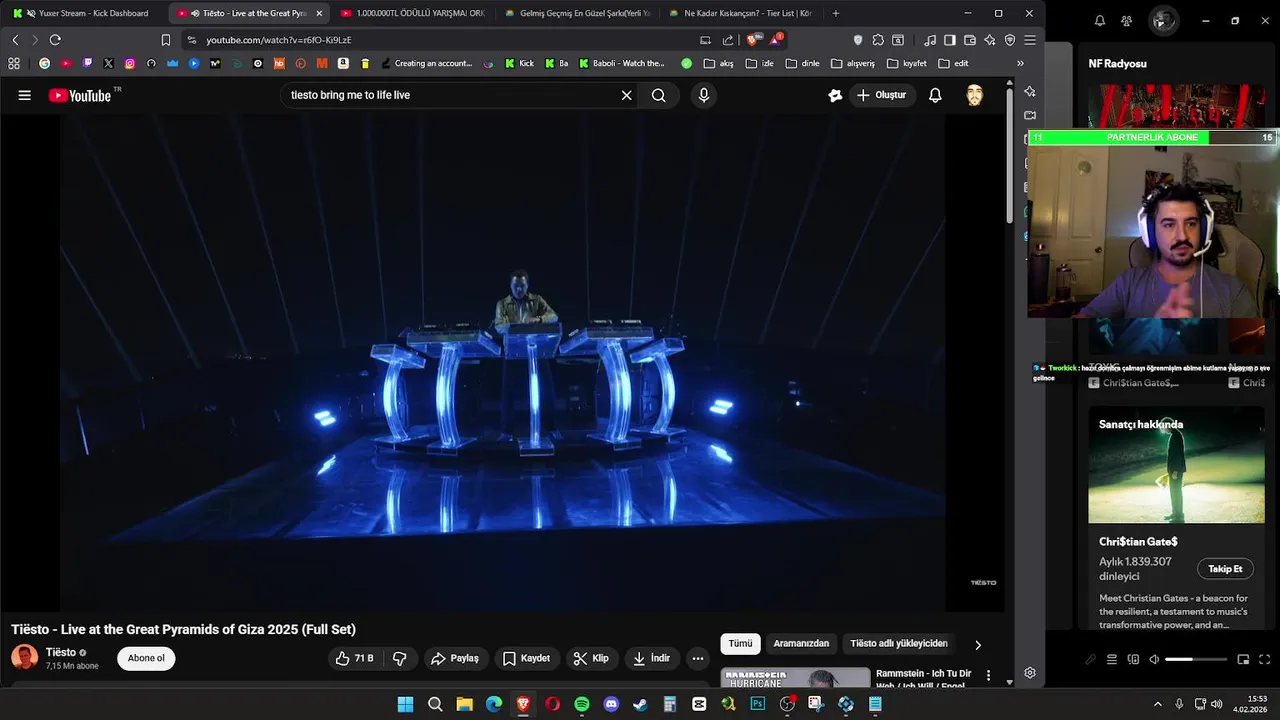
Task: Enter Spotify full screen mode
Action: click(x=1265, y=659)
